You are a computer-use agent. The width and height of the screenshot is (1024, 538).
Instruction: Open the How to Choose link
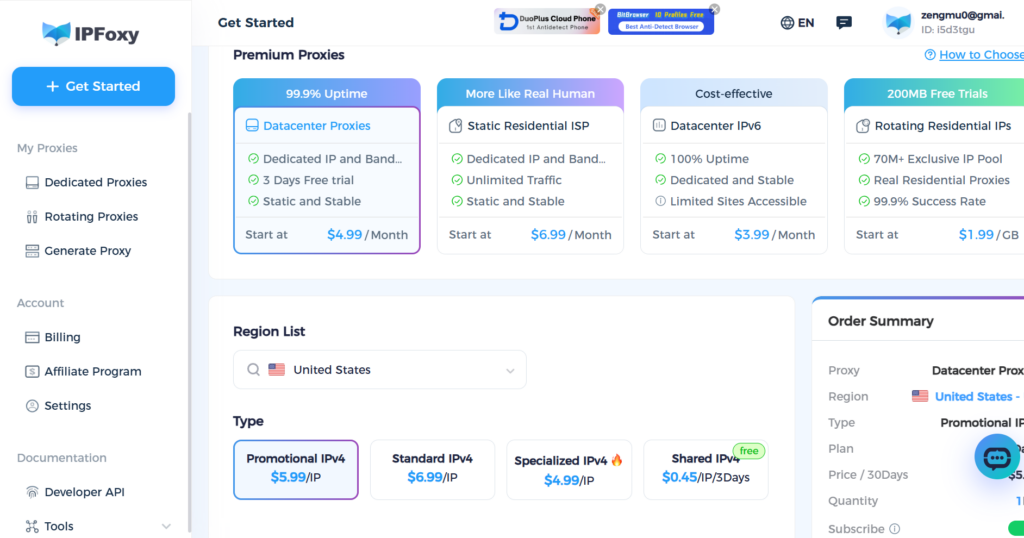point(979,55)
